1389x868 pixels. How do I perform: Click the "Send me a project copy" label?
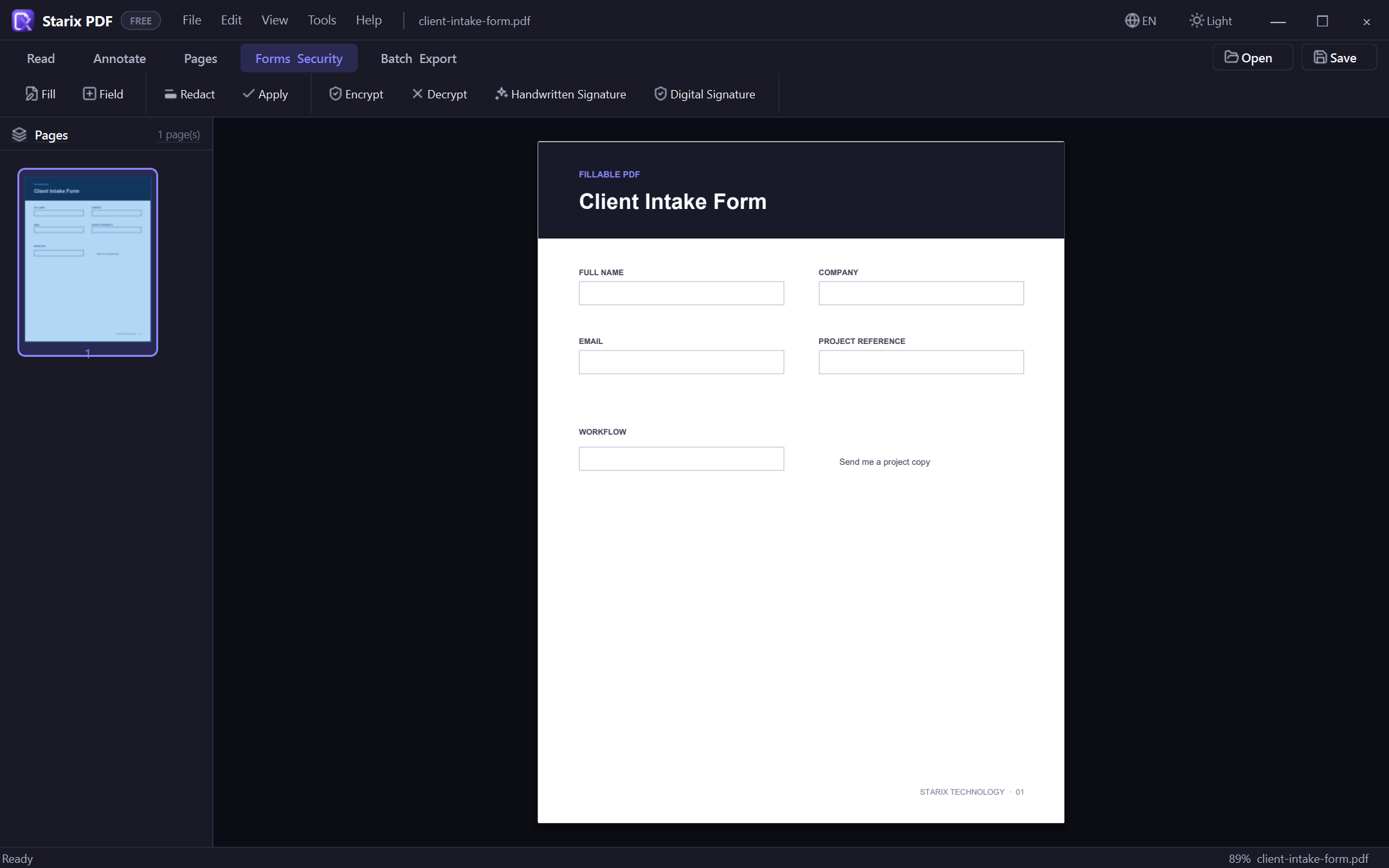click(x=884, y=462)
